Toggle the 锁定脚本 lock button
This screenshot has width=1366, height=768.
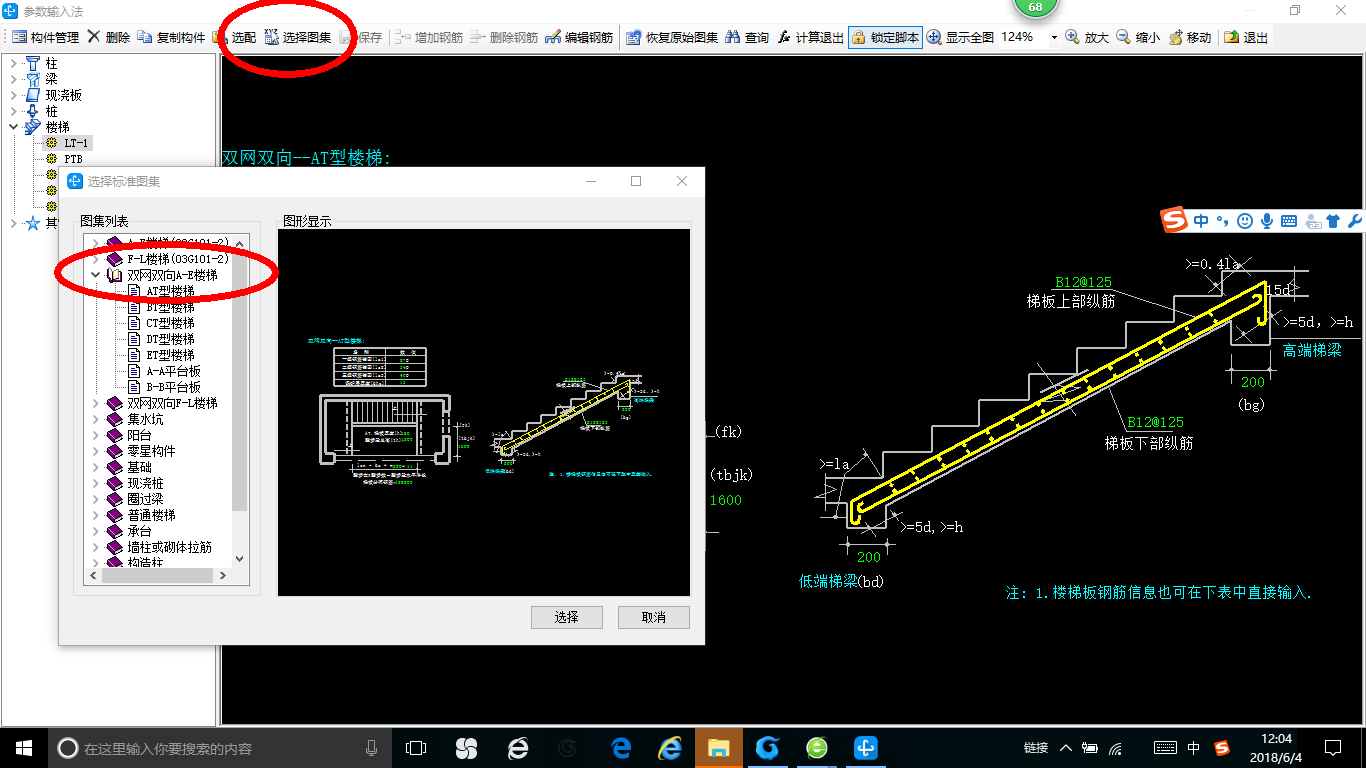pyautogui.click(x=884, y=37)
